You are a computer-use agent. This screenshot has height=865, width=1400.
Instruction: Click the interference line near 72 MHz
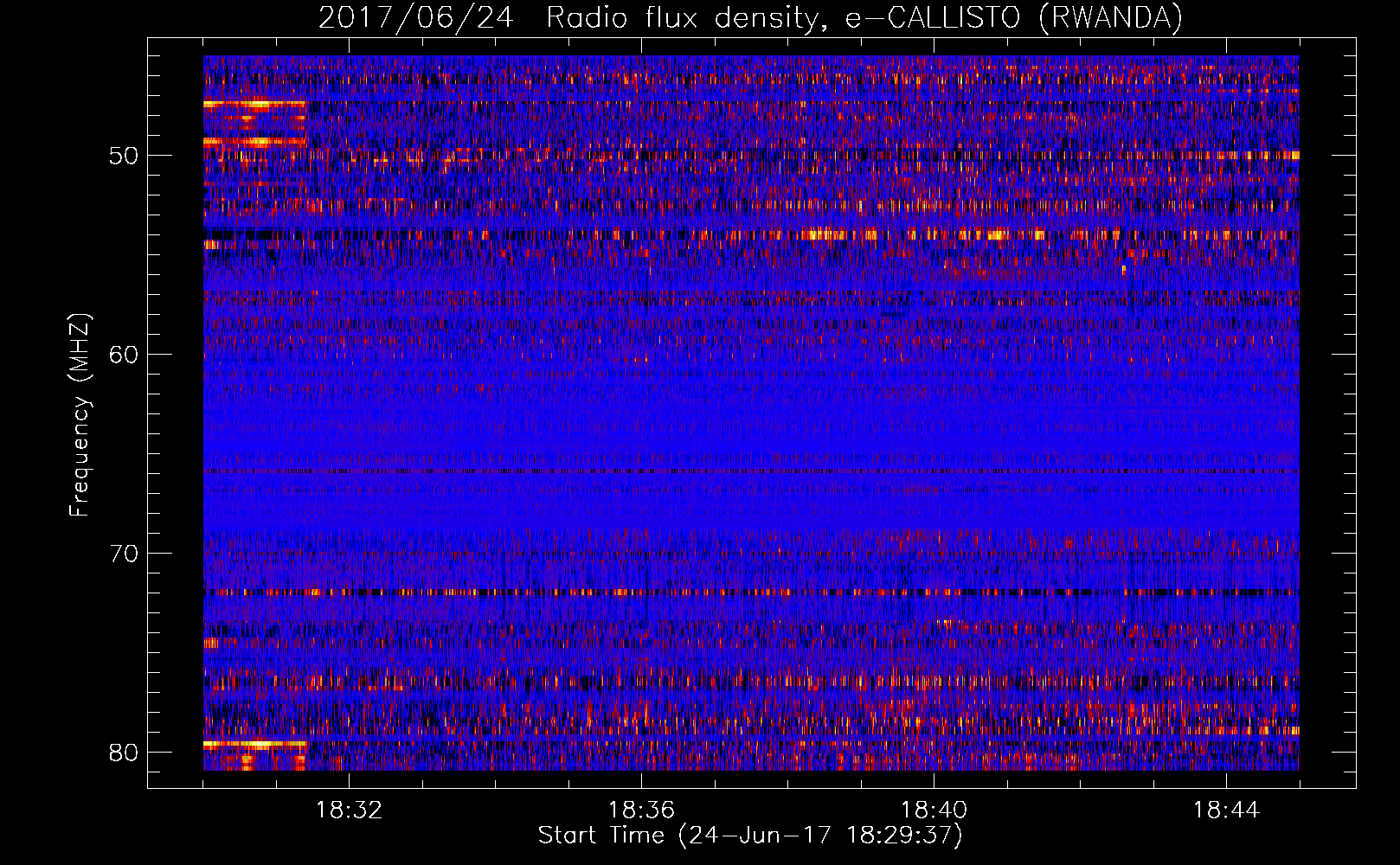tap(751, 593)
